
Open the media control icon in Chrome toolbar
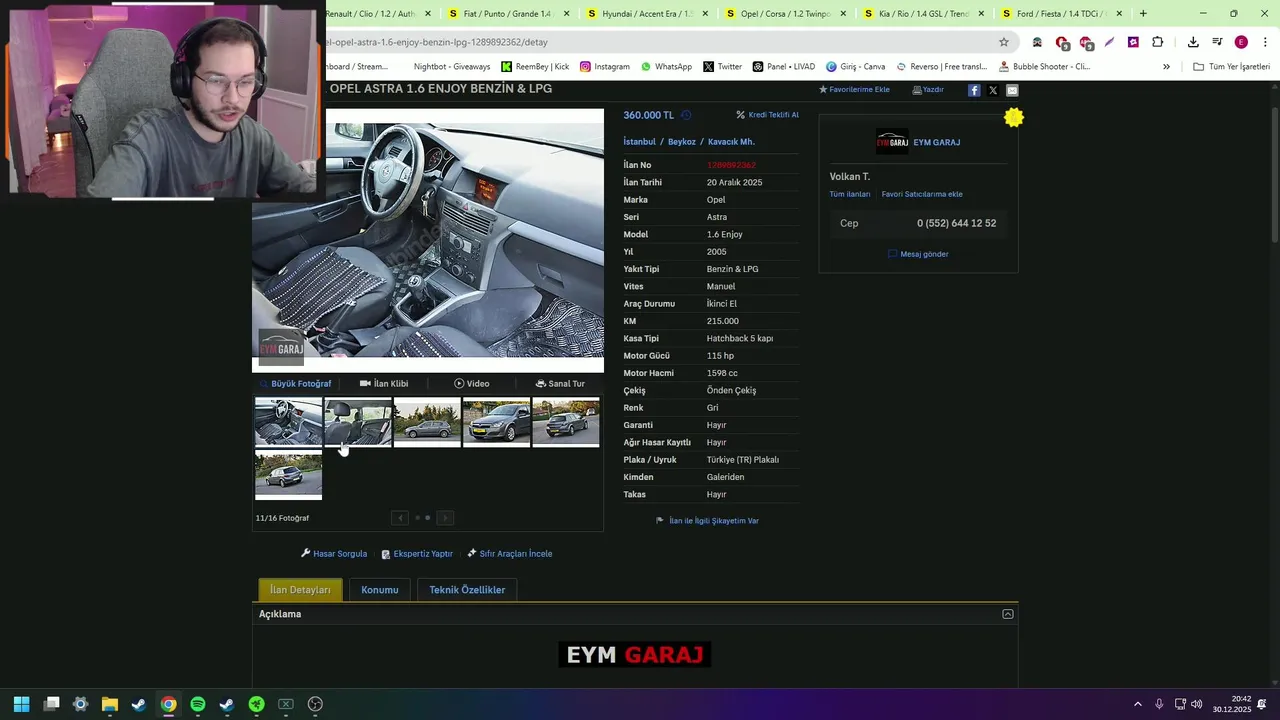click(x=1217, y=42)
